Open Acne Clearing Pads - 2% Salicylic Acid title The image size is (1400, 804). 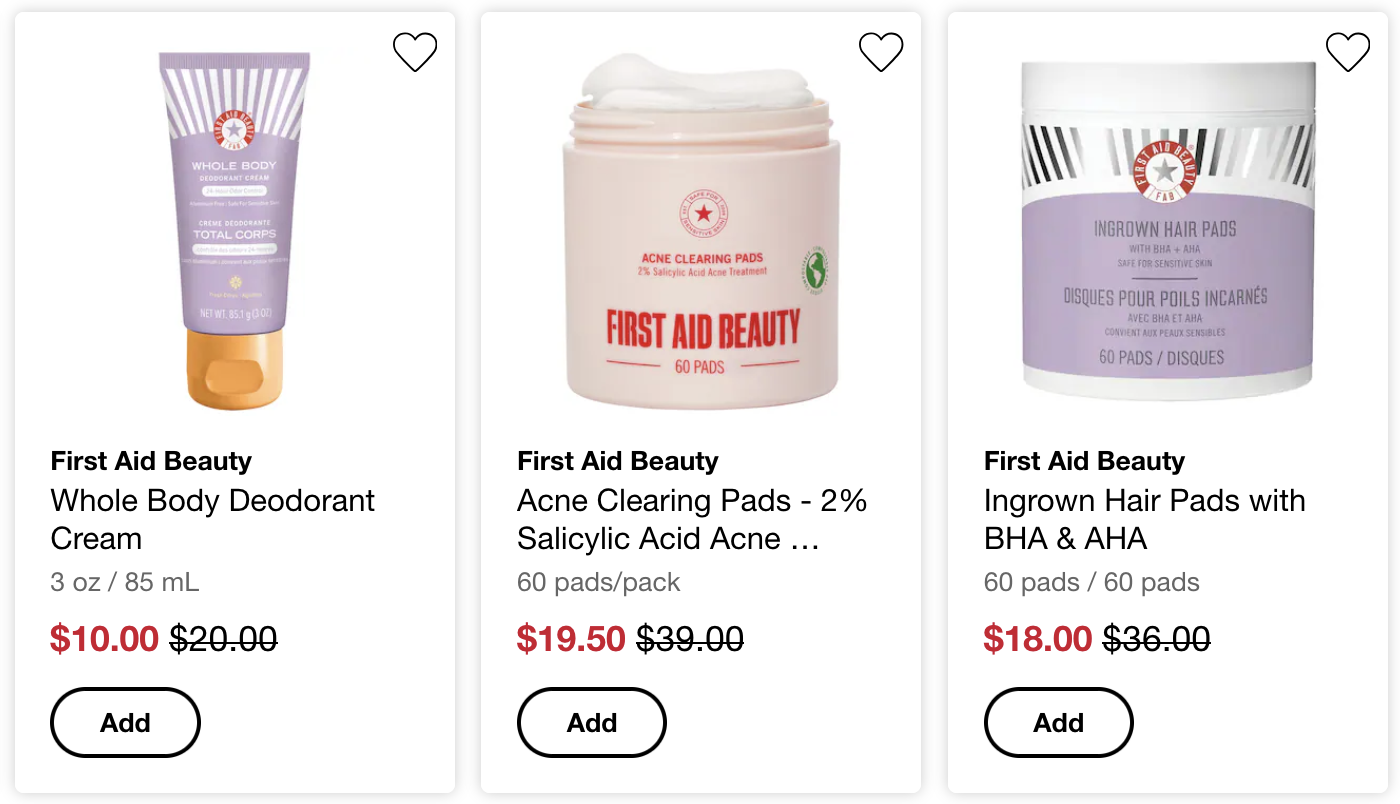692,519
